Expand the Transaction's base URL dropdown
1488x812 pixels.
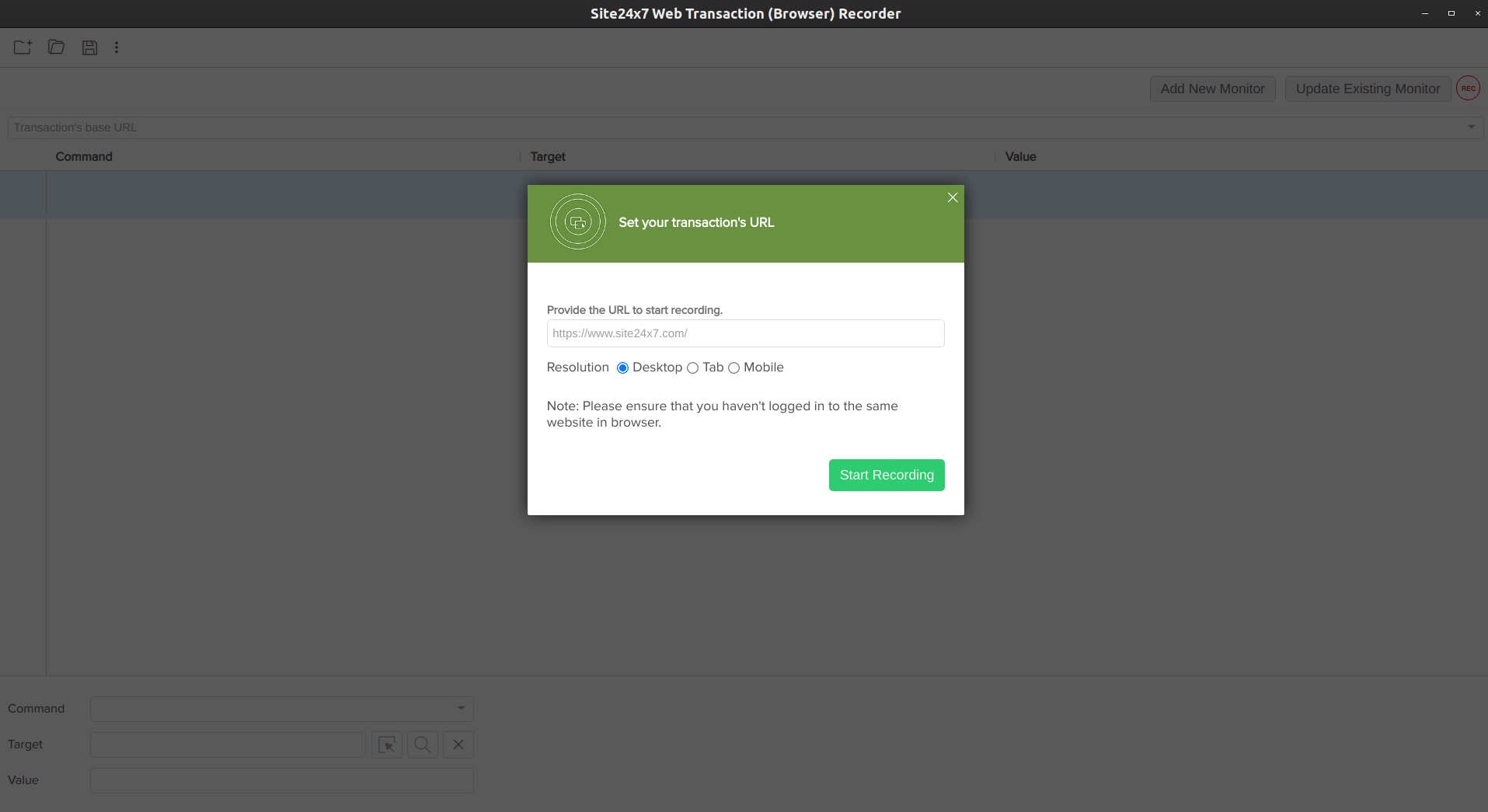coord(1471,127)
